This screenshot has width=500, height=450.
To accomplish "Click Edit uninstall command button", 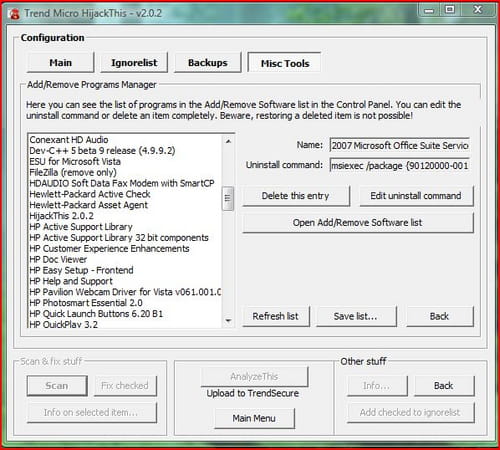I will tap(416, 196).
